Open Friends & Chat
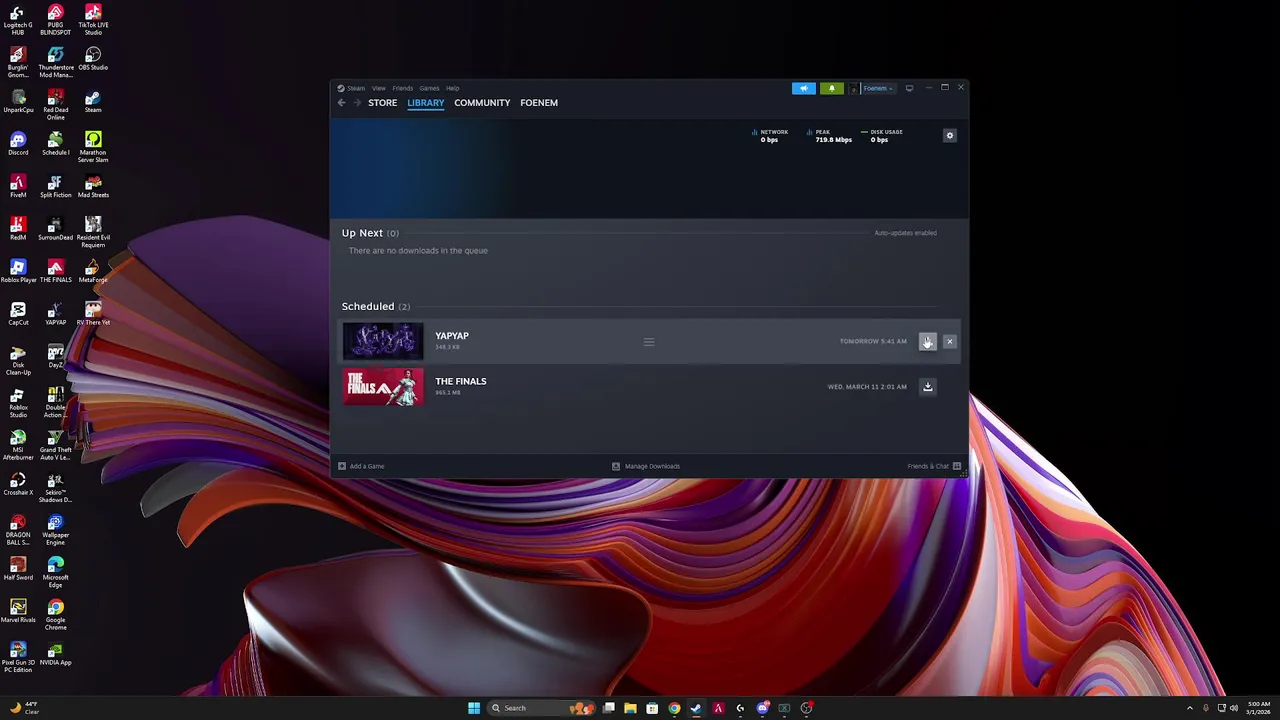The height and width of the screenshot is (720, 1280). tap(934, 466)
